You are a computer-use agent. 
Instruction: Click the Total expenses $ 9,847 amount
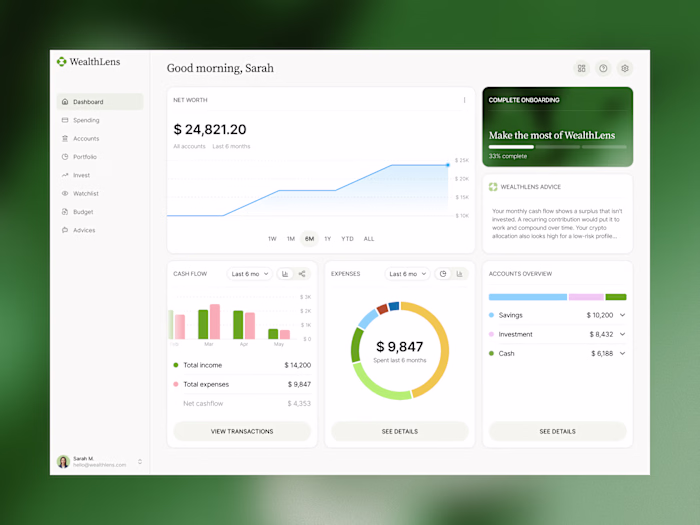[x=299, y=384]
